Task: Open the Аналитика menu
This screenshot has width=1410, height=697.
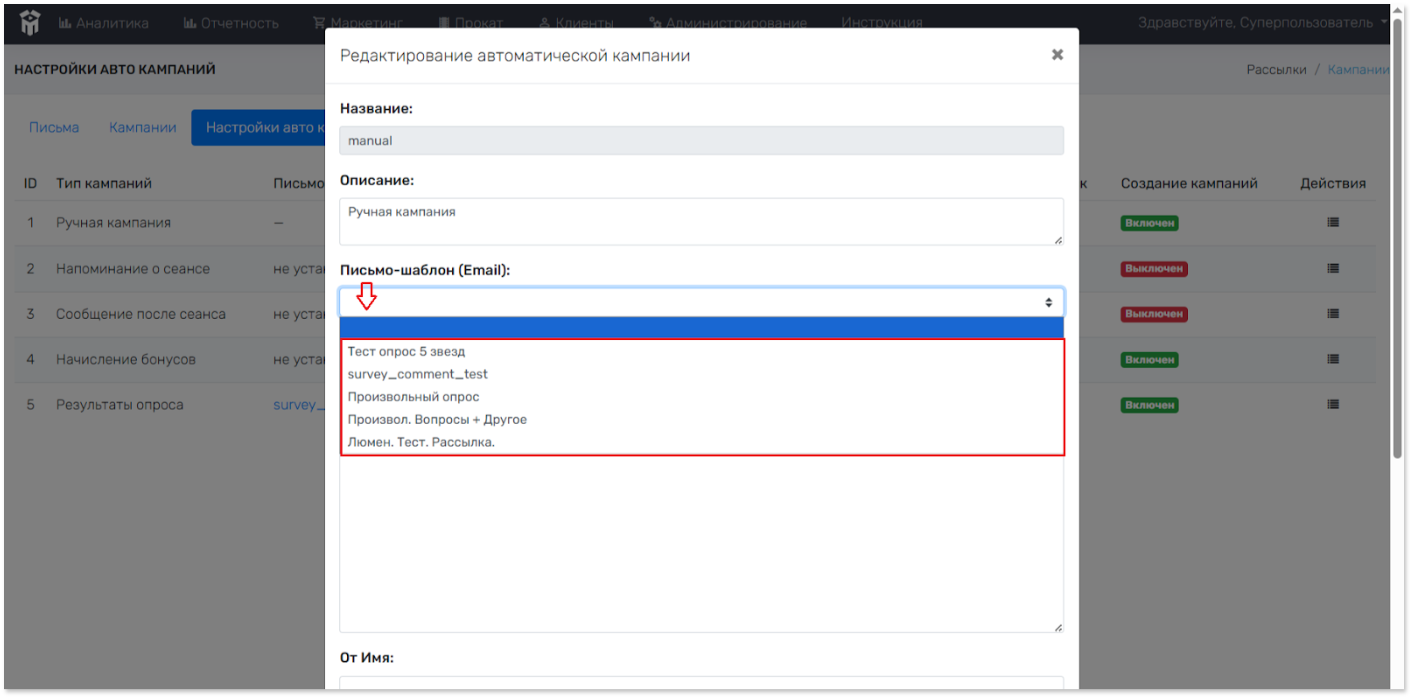Action: point(104,22)
